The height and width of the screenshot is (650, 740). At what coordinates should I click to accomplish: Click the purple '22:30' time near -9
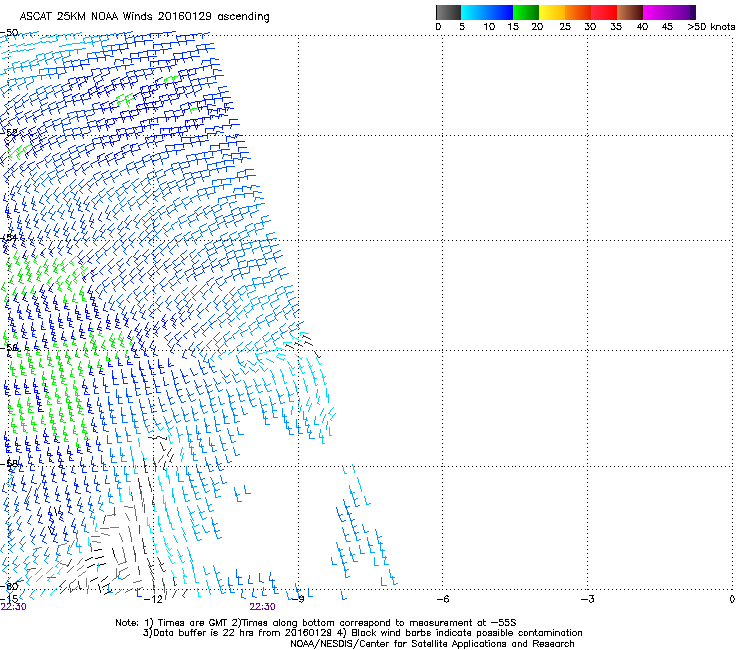262,607
